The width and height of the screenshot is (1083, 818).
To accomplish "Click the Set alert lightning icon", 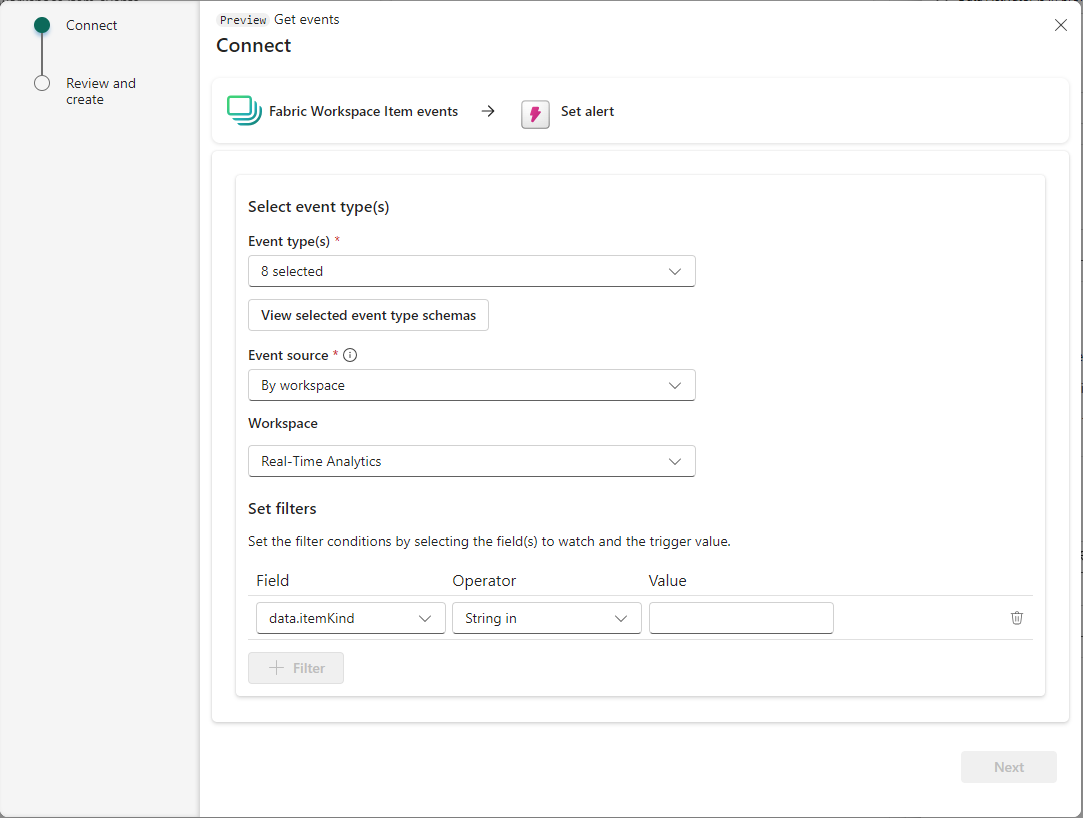I will pyautogui.click(x=535, y=113).
